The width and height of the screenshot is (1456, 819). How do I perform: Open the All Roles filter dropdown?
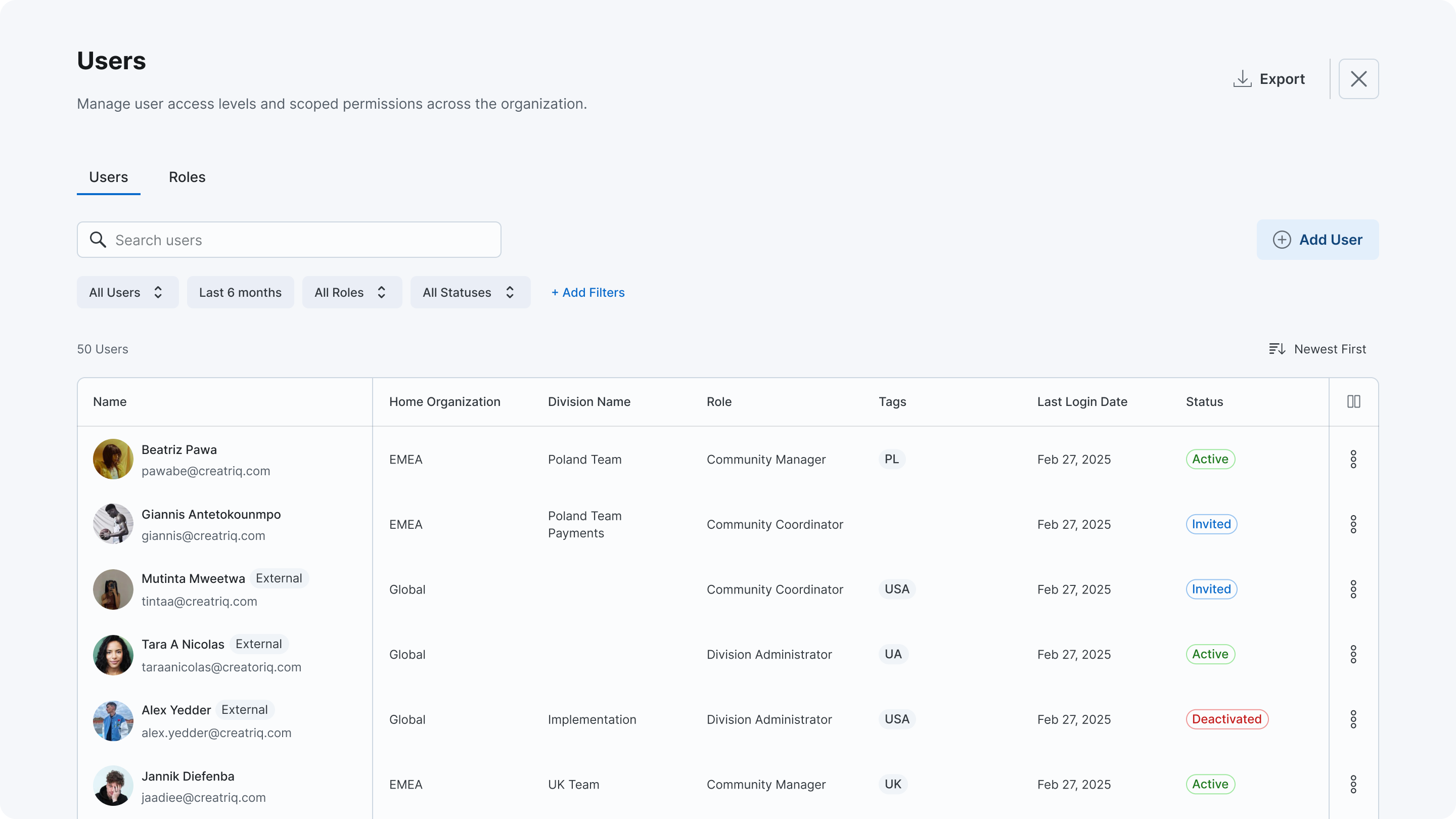(351, 292)
